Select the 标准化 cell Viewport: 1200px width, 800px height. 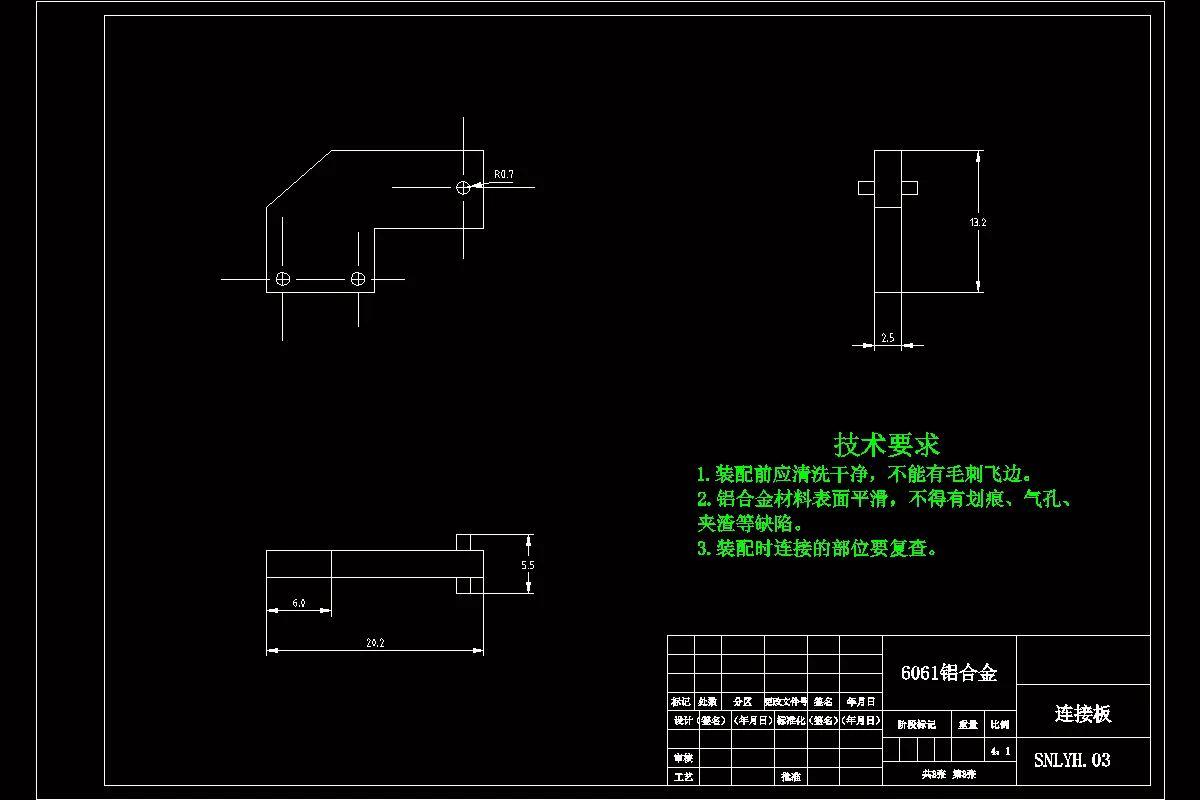(791, 720)
